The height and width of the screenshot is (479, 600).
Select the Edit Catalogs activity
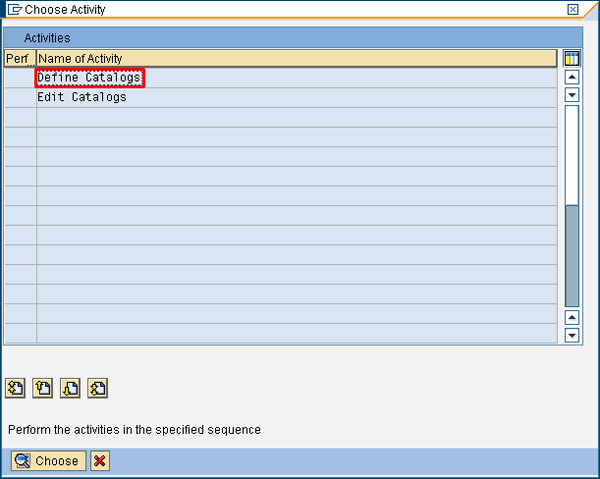[x=82, y=97]
